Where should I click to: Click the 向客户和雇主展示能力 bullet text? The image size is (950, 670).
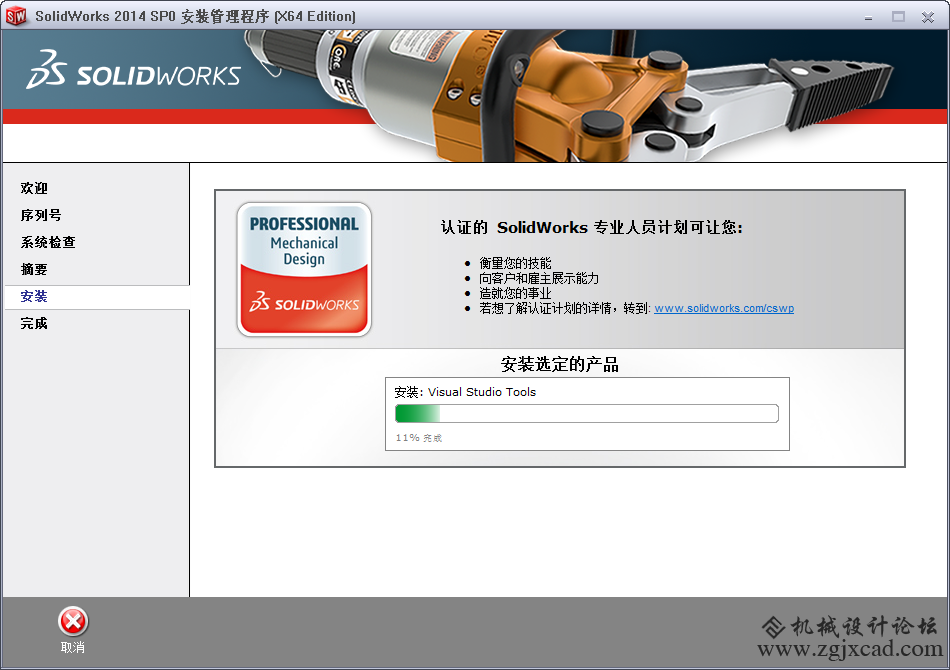(x=539, y=278)
